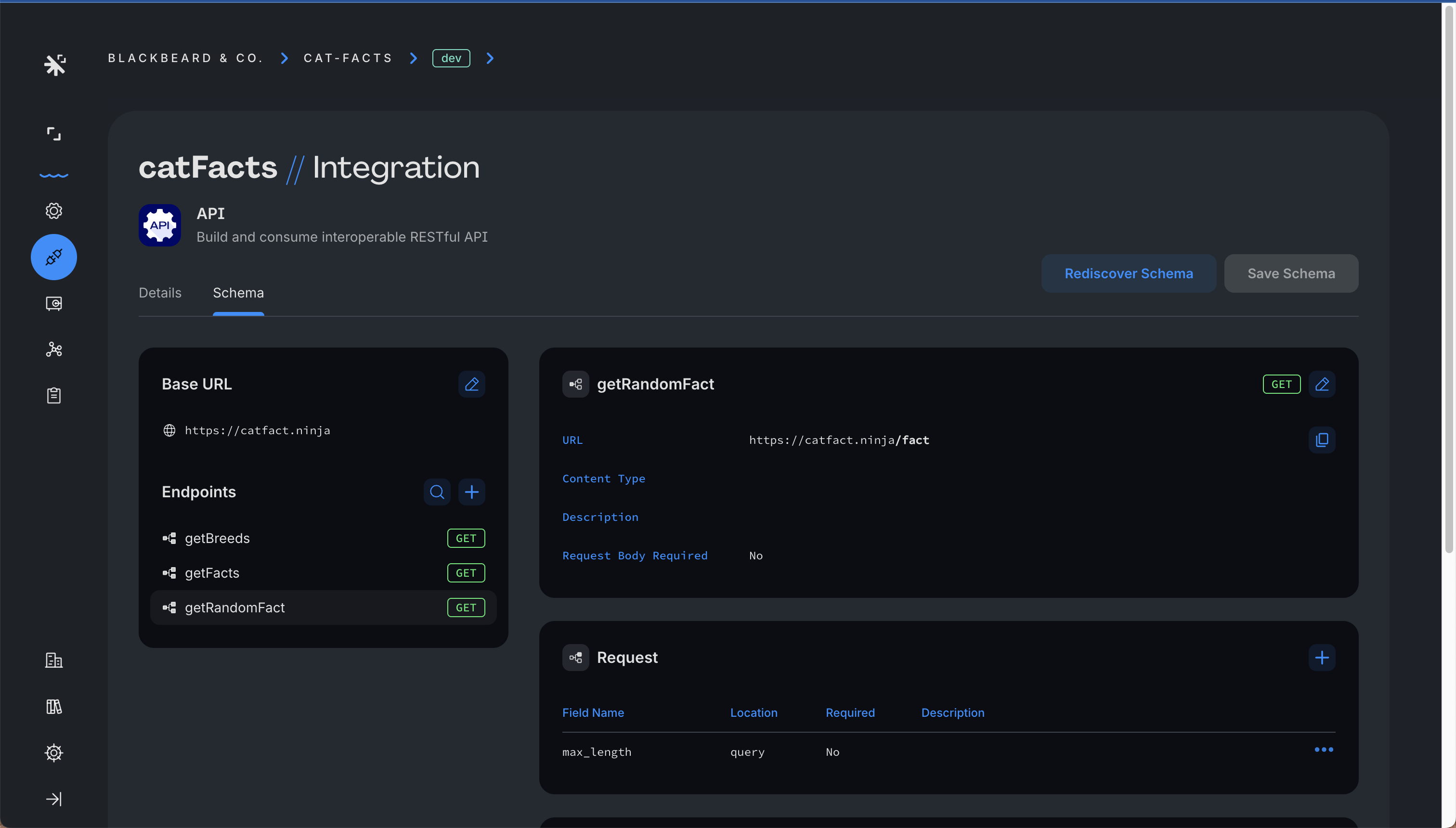Click the GET badge on getBreeds
The height and width of the screenshot is (828, 1456).
(466, 539)
